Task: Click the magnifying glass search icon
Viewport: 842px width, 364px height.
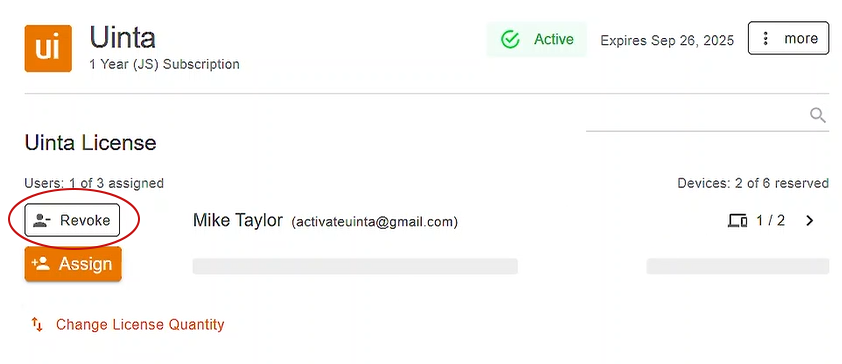Action: (817, 115)
